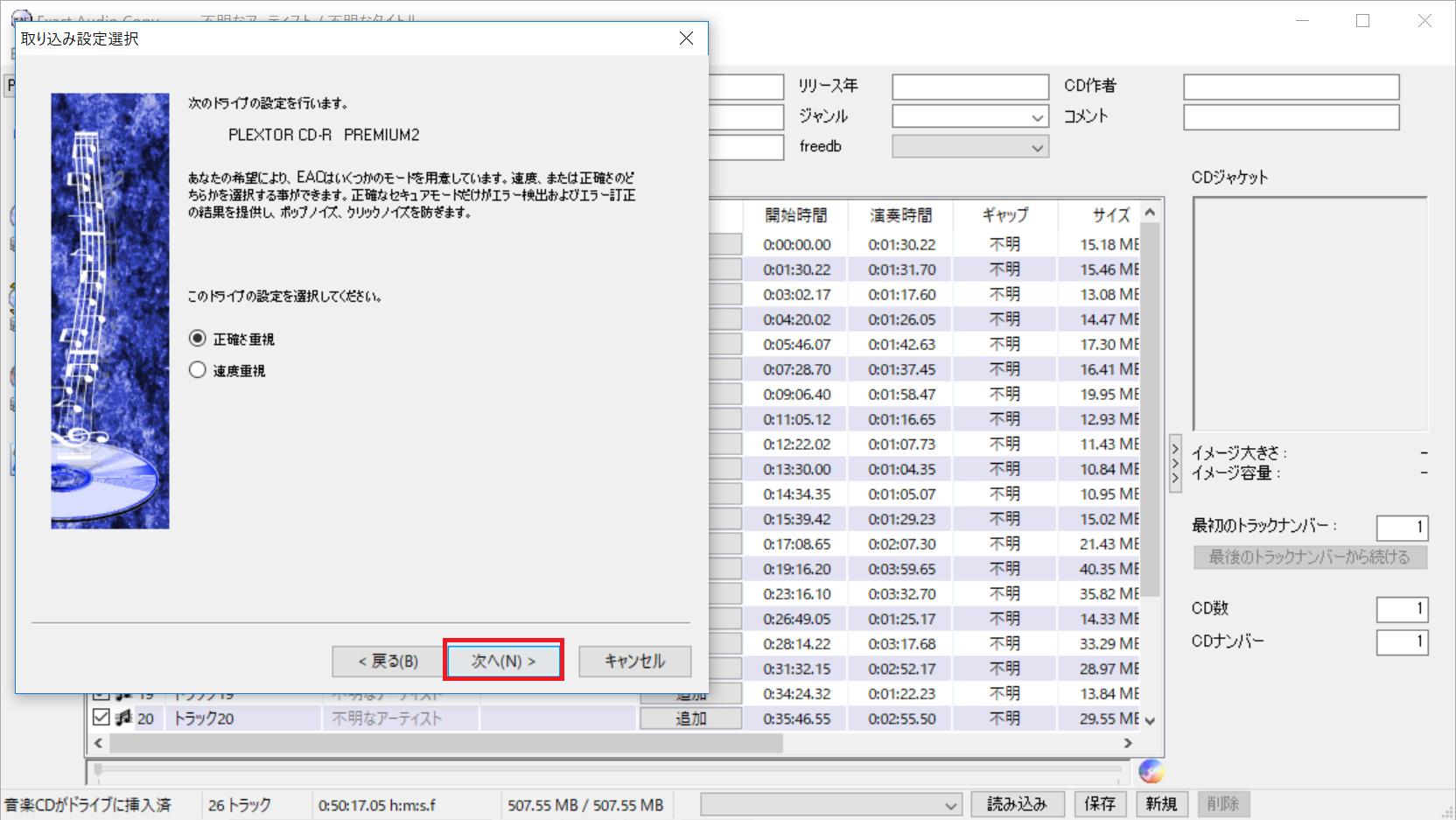Viewport: 1456px width, 820px height.
Task: Uncheck the track 20 checkbox
Action: (x=101, y=718)
